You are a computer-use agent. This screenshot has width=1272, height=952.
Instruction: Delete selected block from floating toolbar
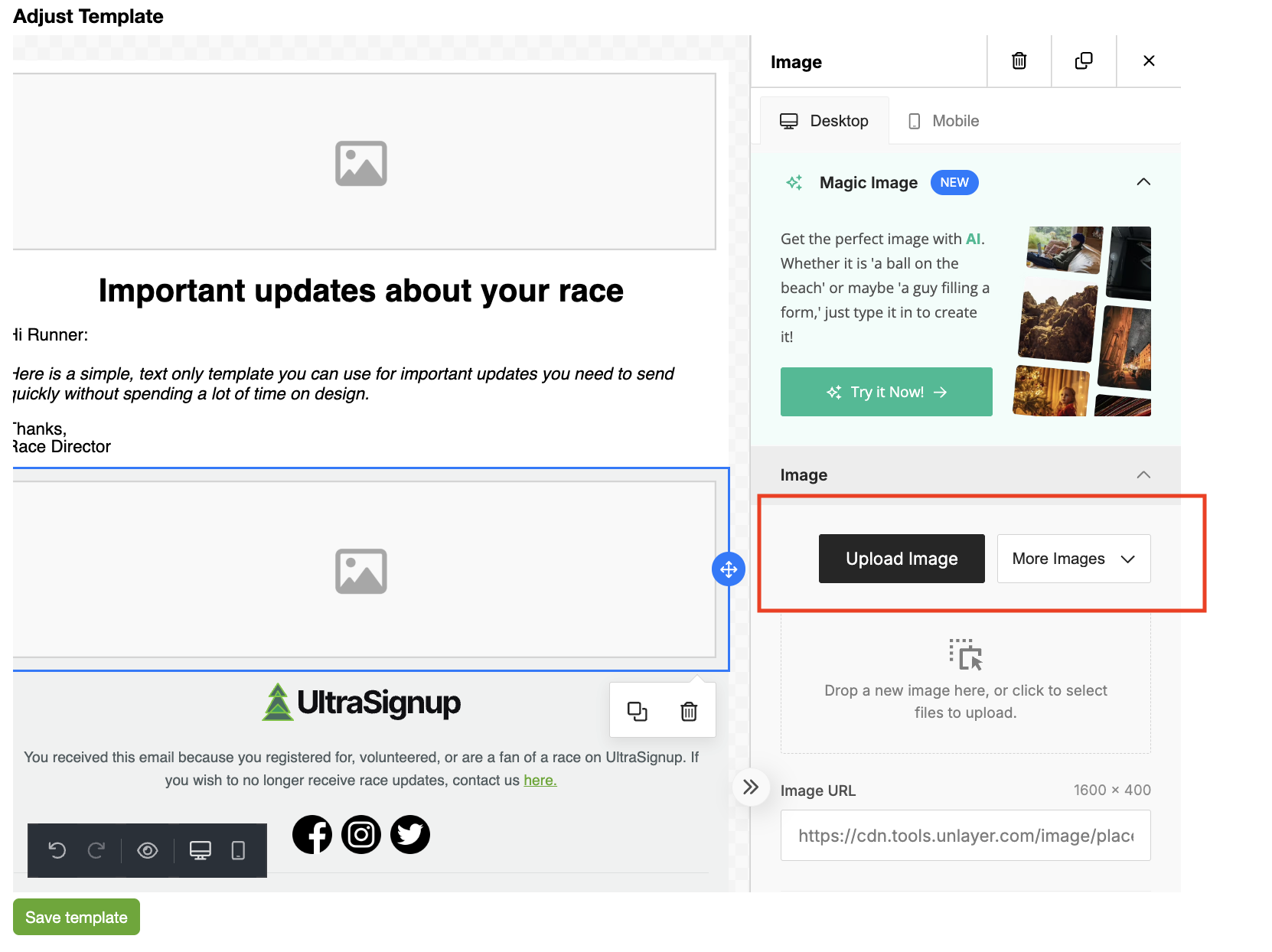pyautogui.click(x=689, y=712)
